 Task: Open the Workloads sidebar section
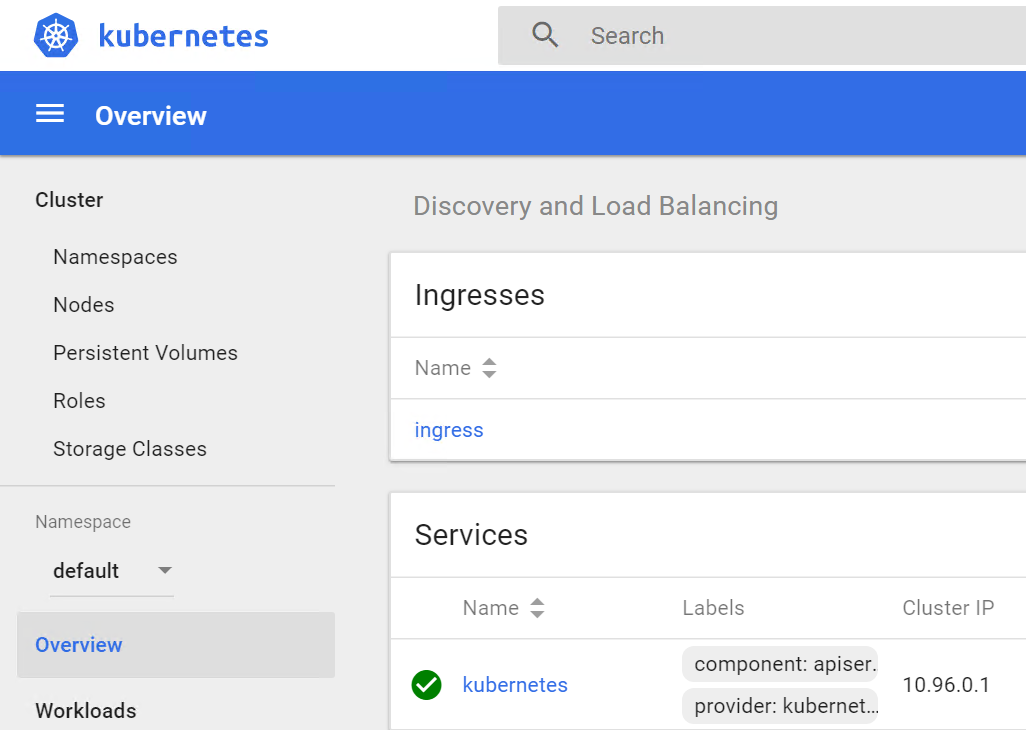pyautogui.click(x=86, y=710)
